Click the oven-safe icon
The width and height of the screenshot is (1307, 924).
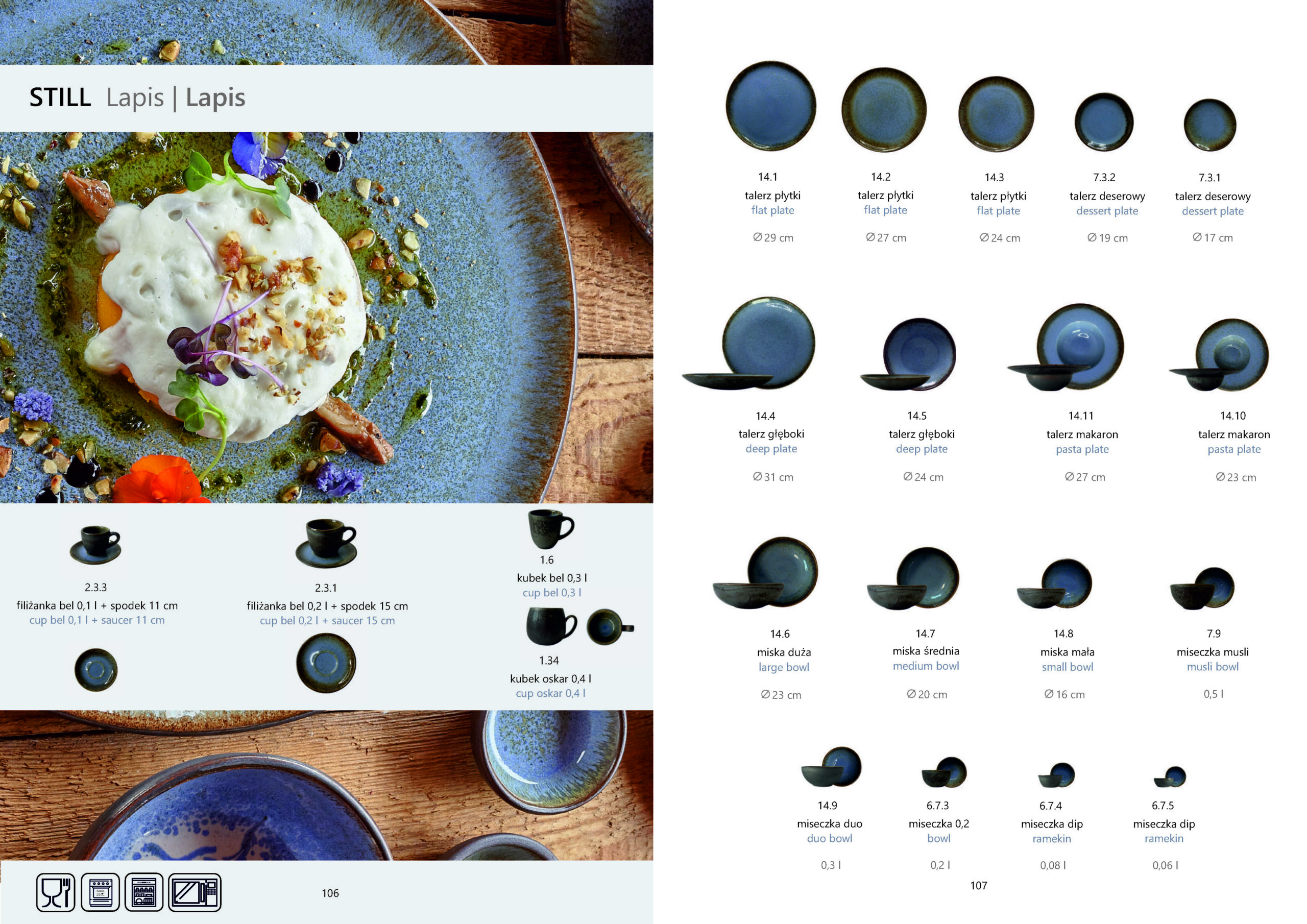(x=100, y=892)
